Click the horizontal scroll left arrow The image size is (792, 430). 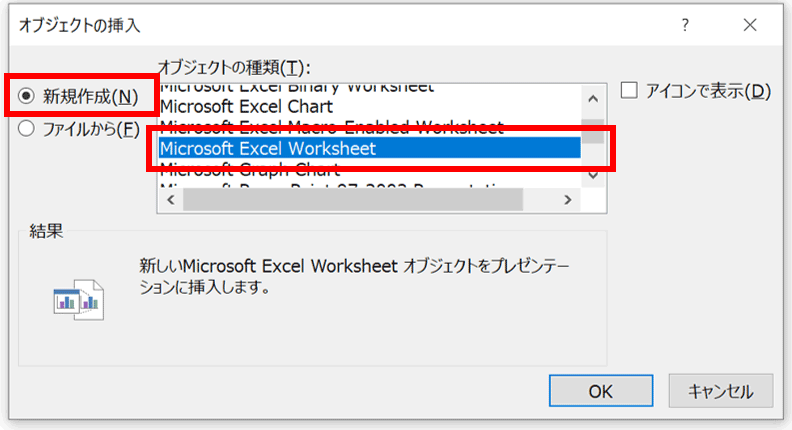pyautogui.click(x=169, y=199)
